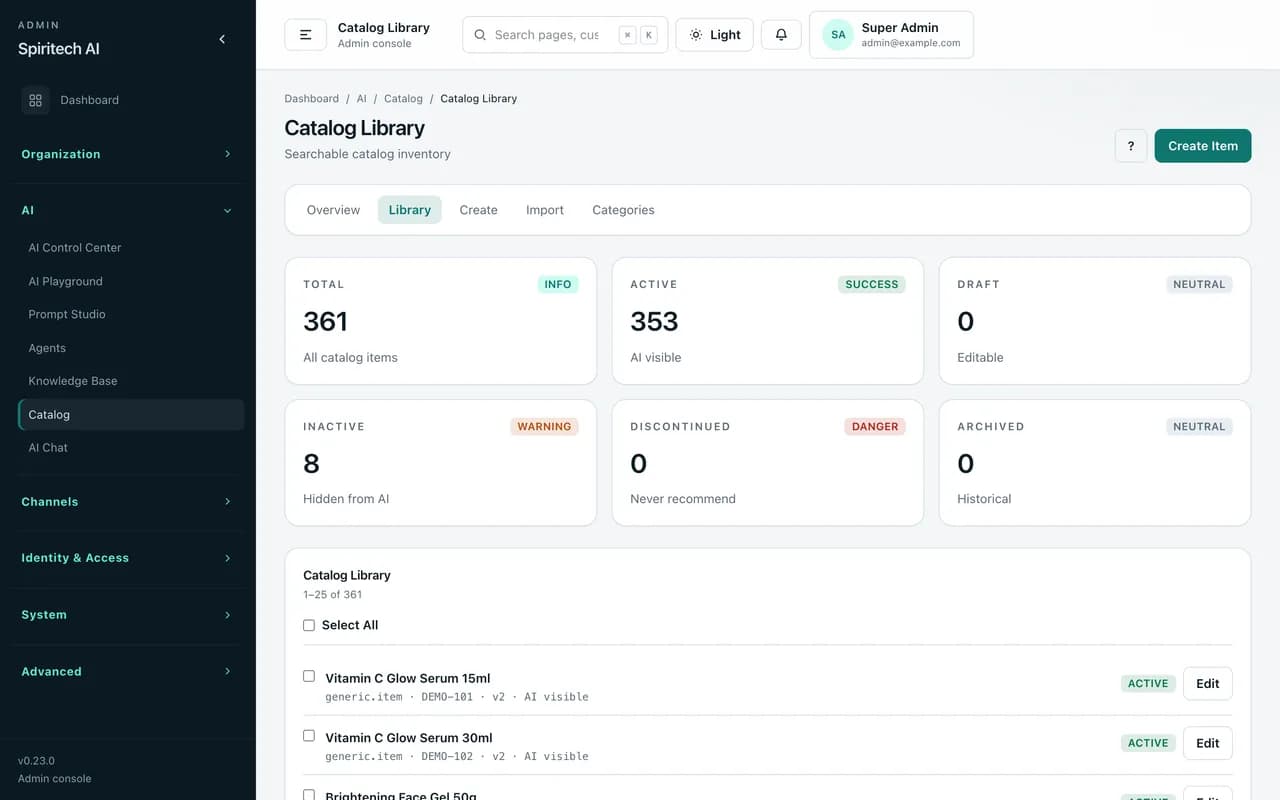Tick the Select All checkbox

(309, 625)
